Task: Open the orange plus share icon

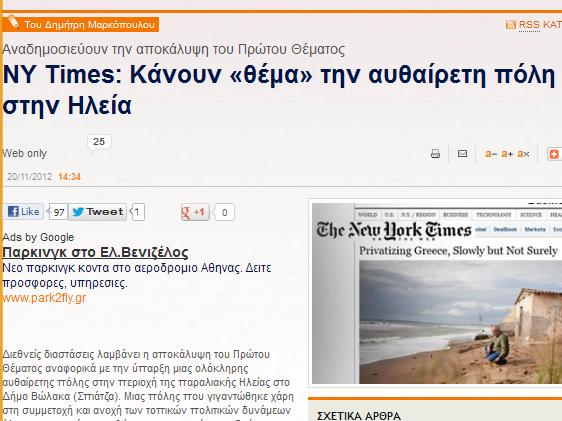Action: coord(554,154)
